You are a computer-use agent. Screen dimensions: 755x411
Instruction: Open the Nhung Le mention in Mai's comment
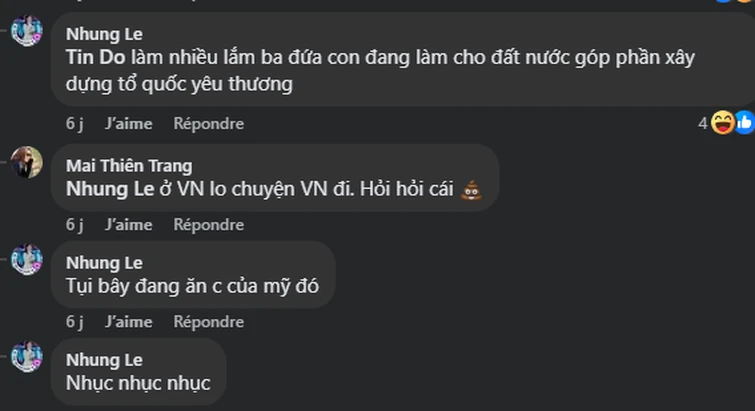point(110,189)
